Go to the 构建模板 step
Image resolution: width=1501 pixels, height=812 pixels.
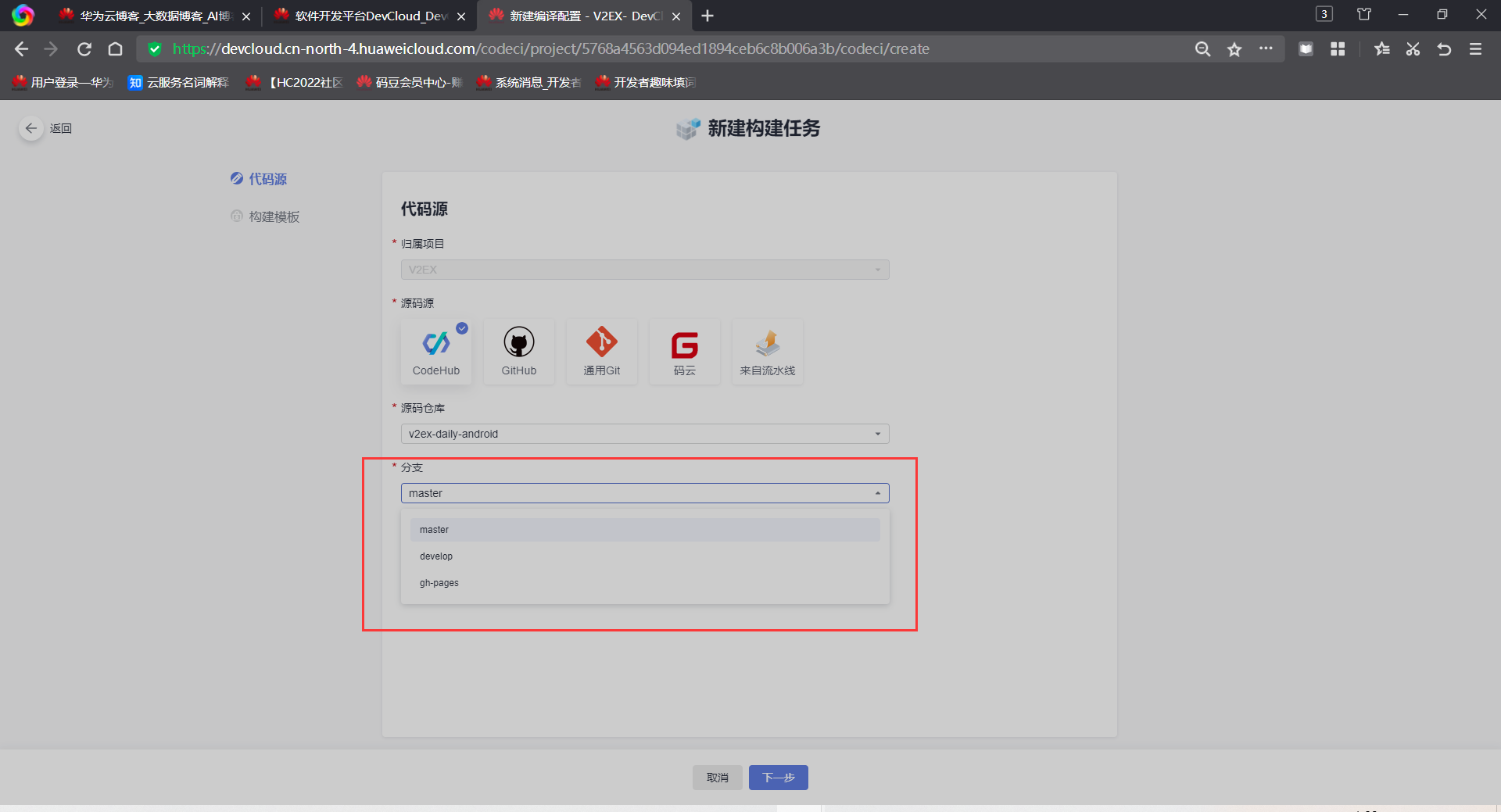coord(265,216)
